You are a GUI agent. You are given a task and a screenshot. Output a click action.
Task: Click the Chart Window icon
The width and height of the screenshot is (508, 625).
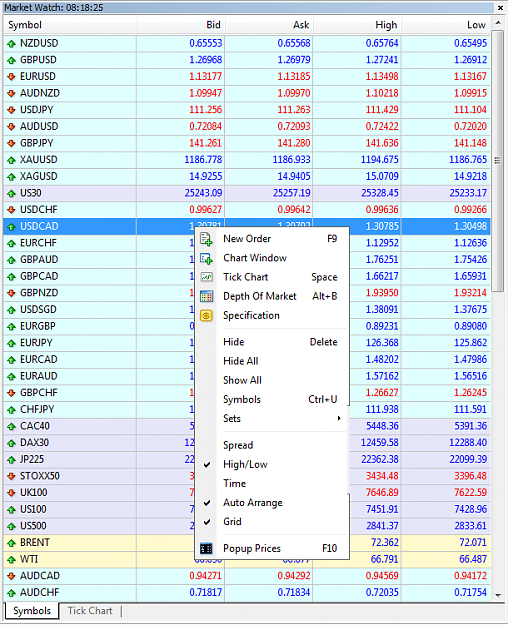click(x=206, y=258)
